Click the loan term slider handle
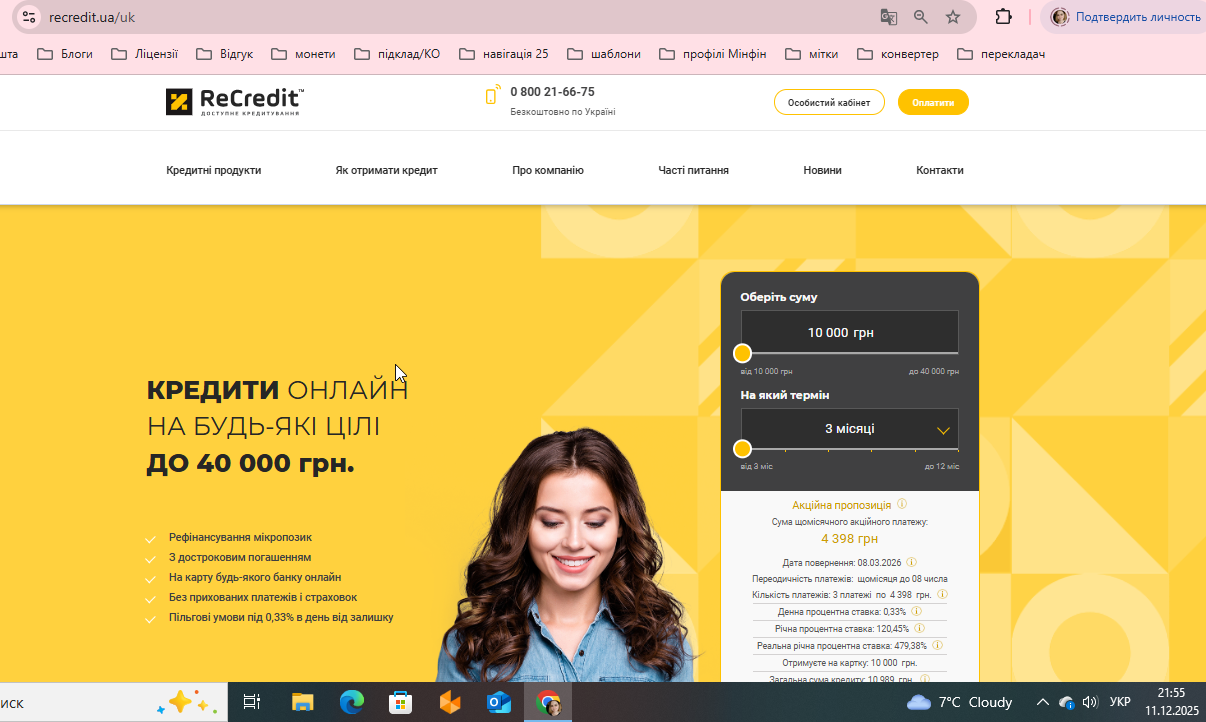Image resolution: width=1206 pixels, height=722 pixels. (x=742, y=449)
